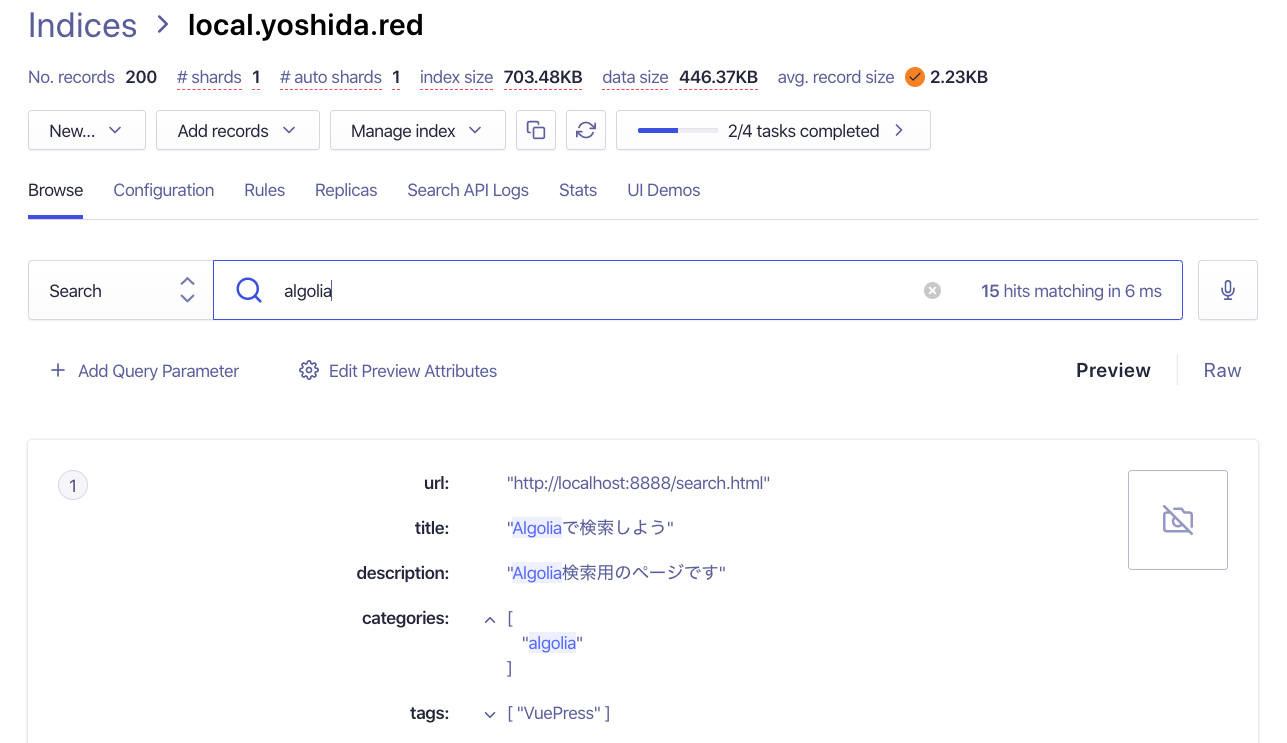Open the Add records dropdown

(x=238, y=130)
